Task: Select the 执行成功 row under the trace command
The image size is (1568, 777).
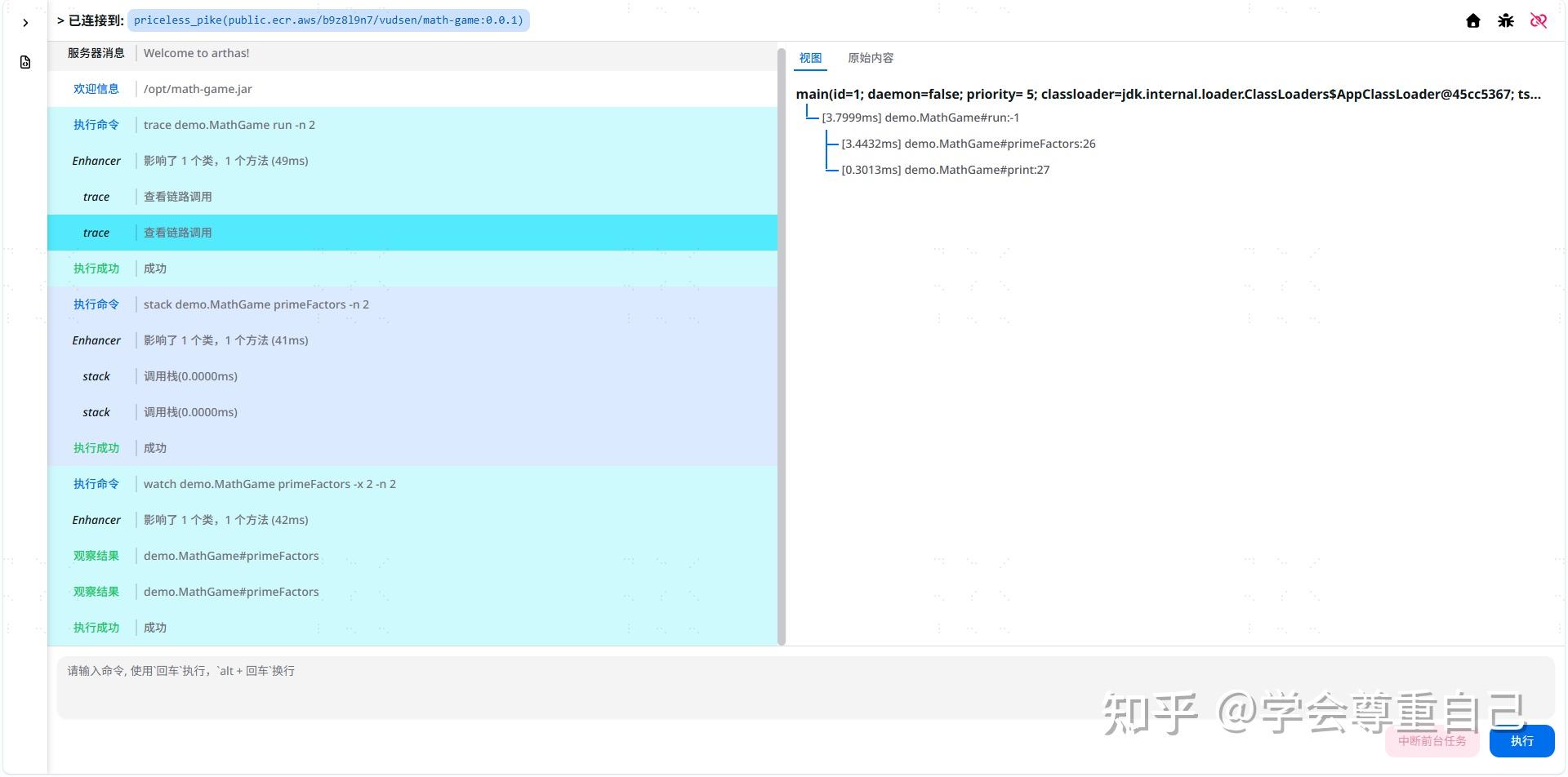Action: (x=412, y=269)
